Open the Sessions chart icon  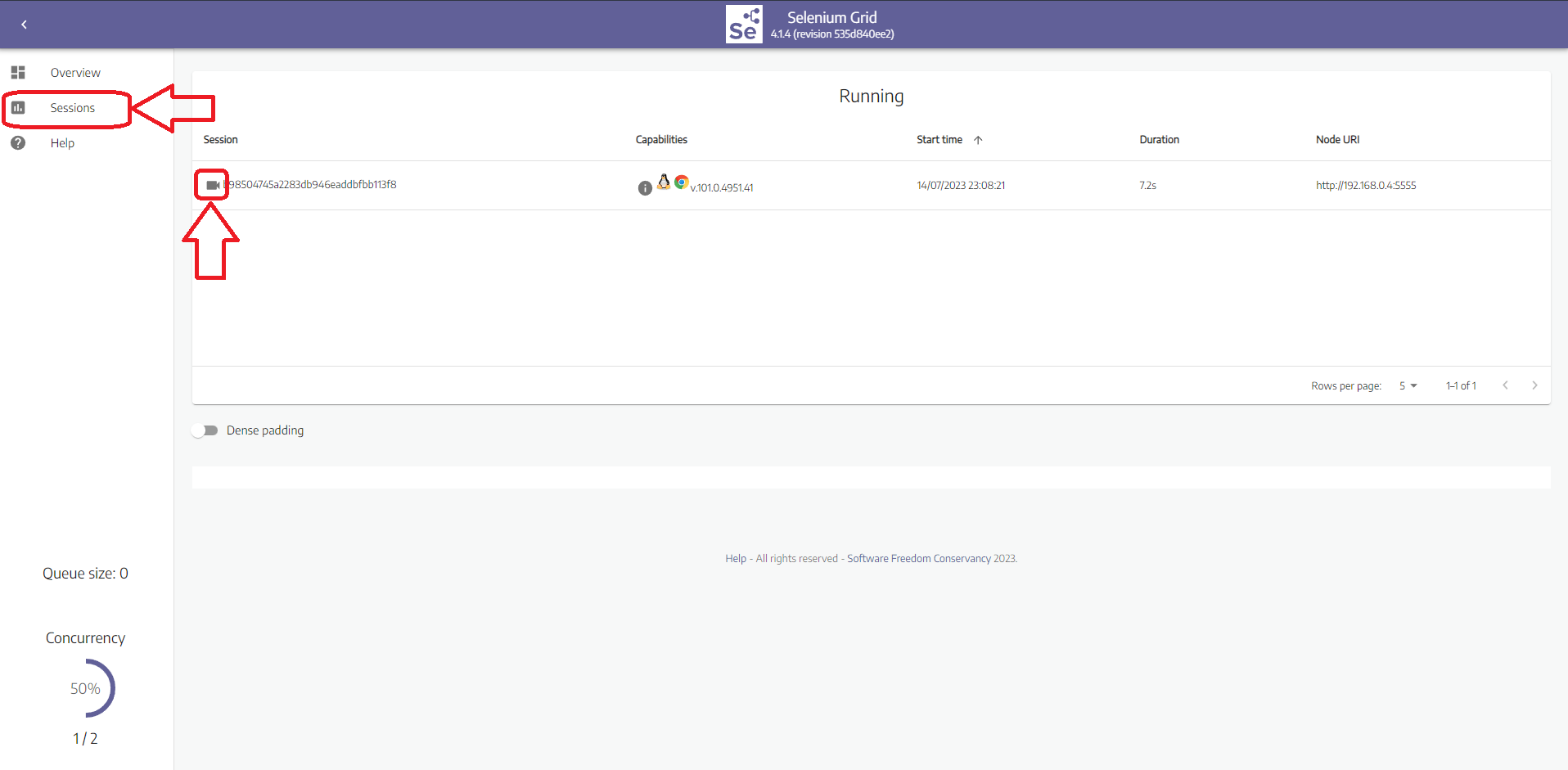coord(18,107)
